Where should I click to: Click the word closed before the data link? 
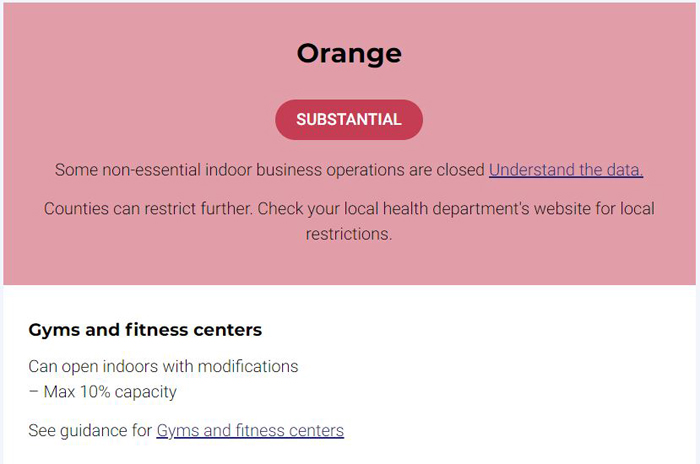pos(461,170)
